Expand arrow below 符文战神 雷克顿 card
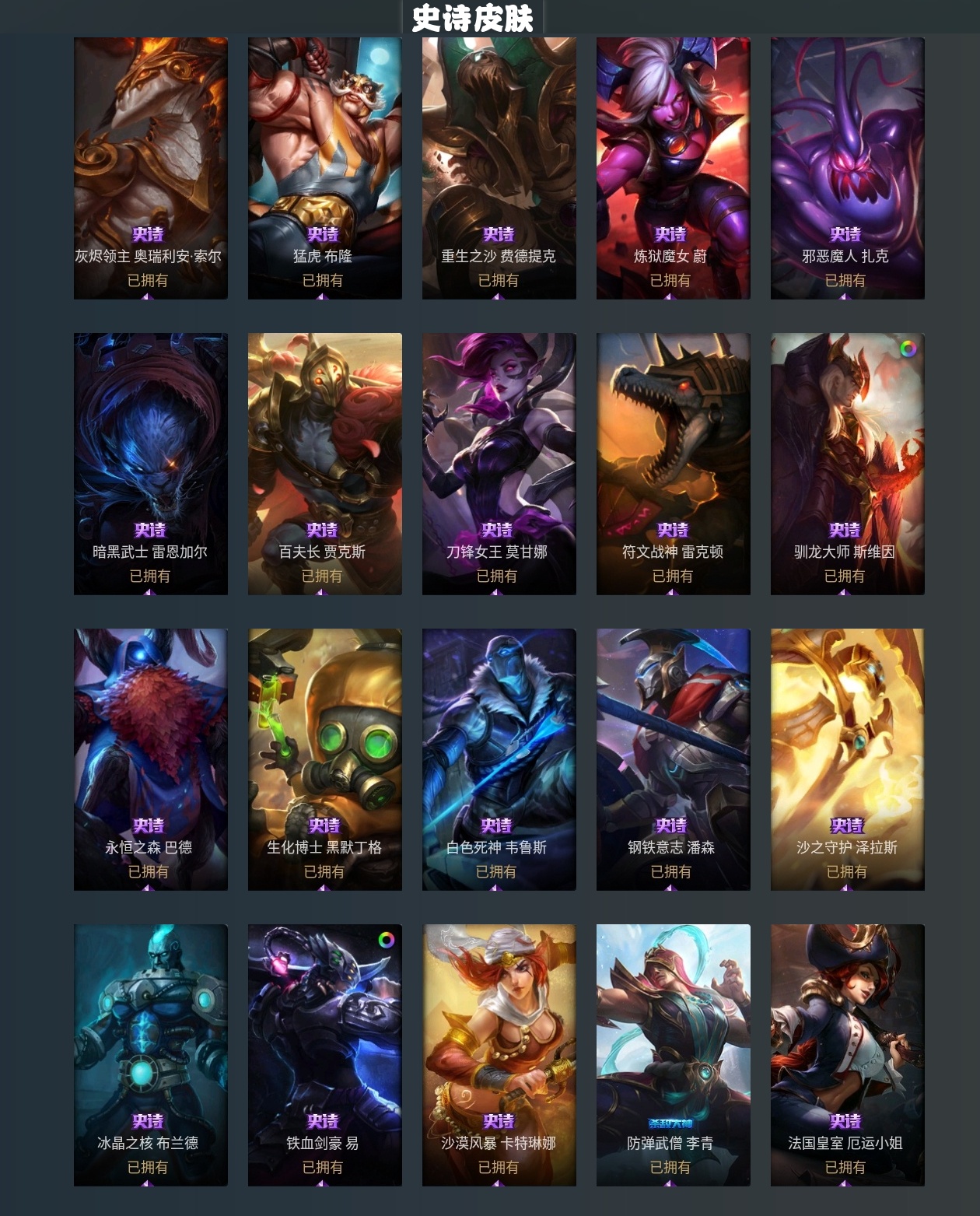This screenshot has width=980, height=1216. tap(672, 592)
